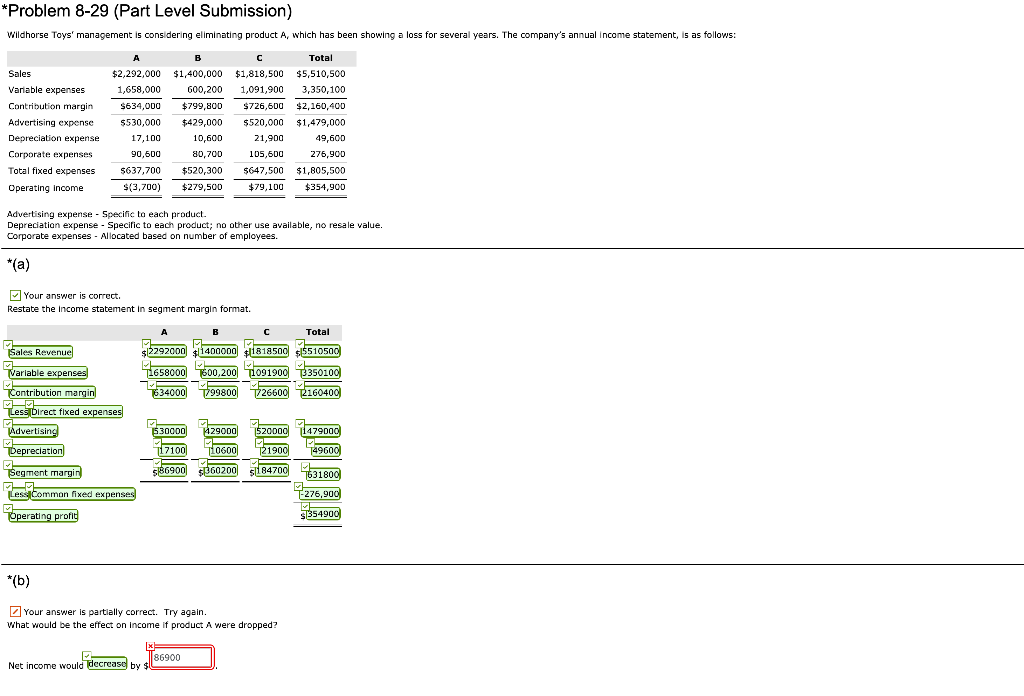
Task: Click product A sales field 2292000
Action: click(x=167, y=351)
